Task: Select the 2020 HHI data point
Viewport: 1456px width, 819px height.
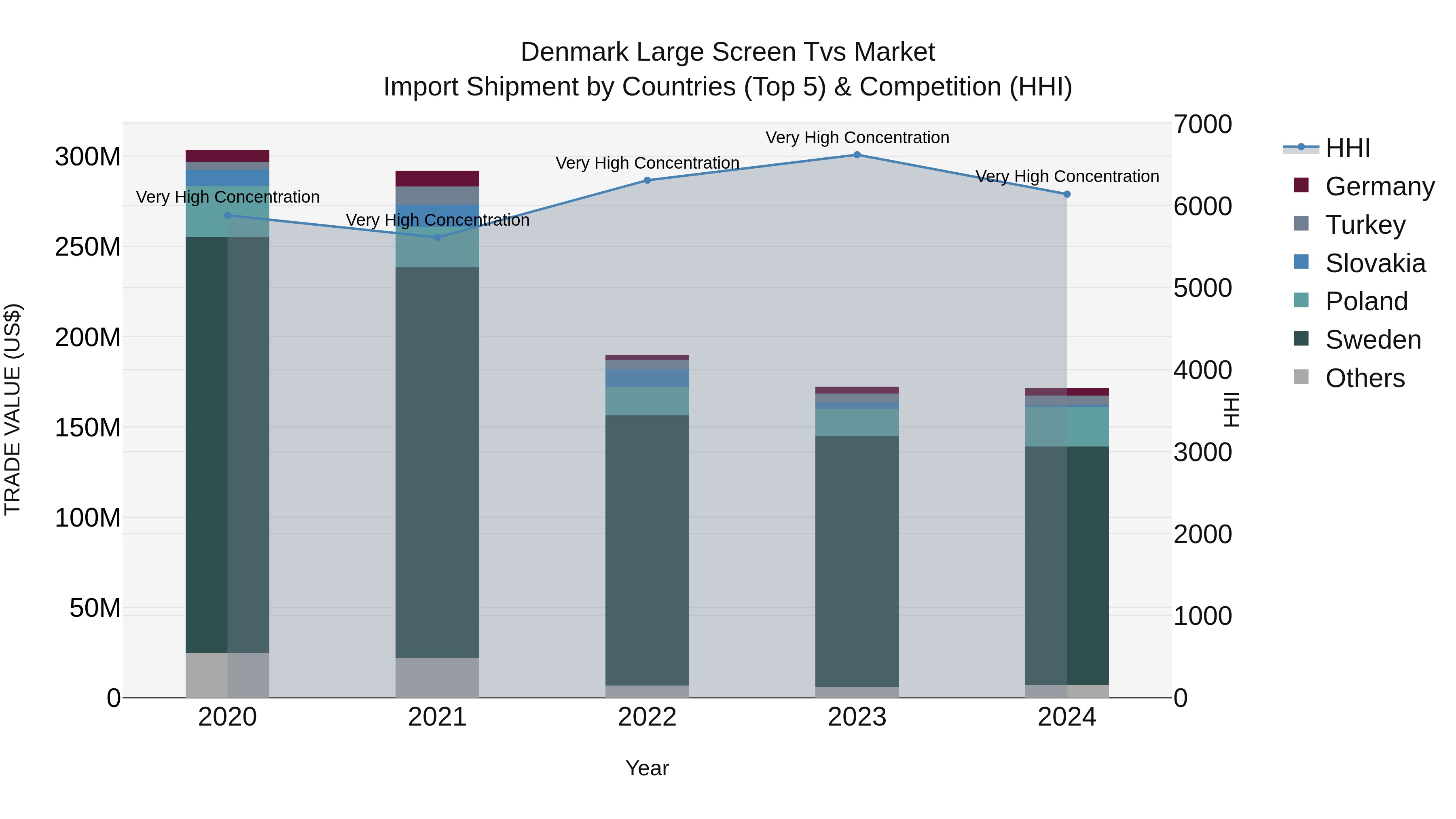Action: [x=228, y=215]
